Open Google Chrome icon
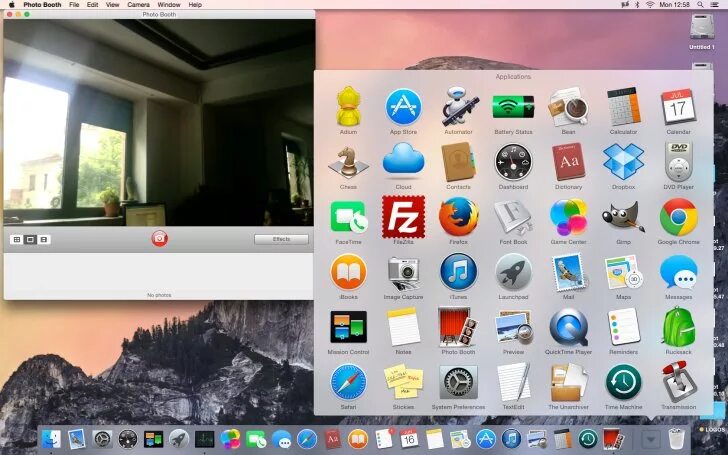 [678, 217]
